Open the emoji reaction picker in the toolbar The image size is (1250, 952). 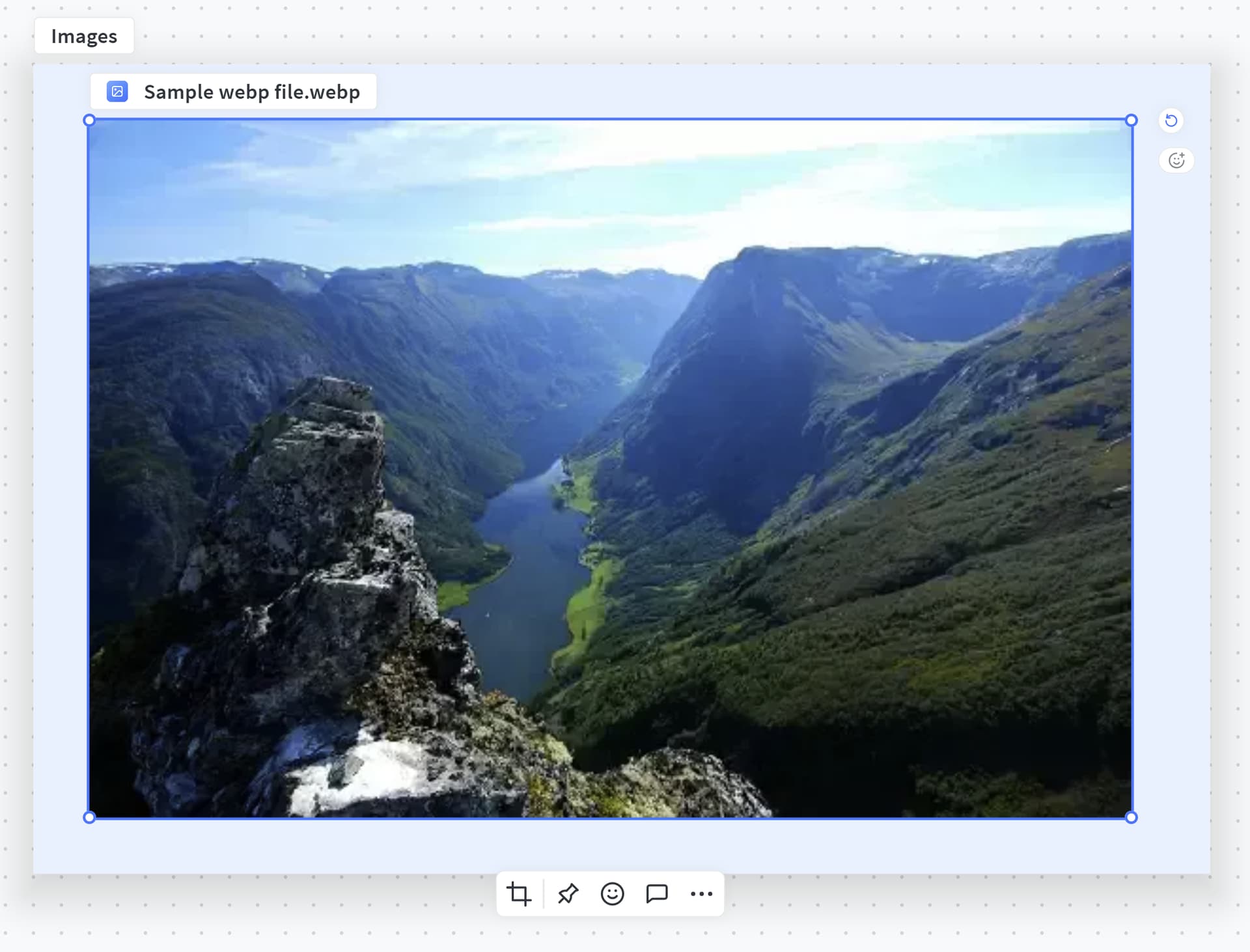612,893
